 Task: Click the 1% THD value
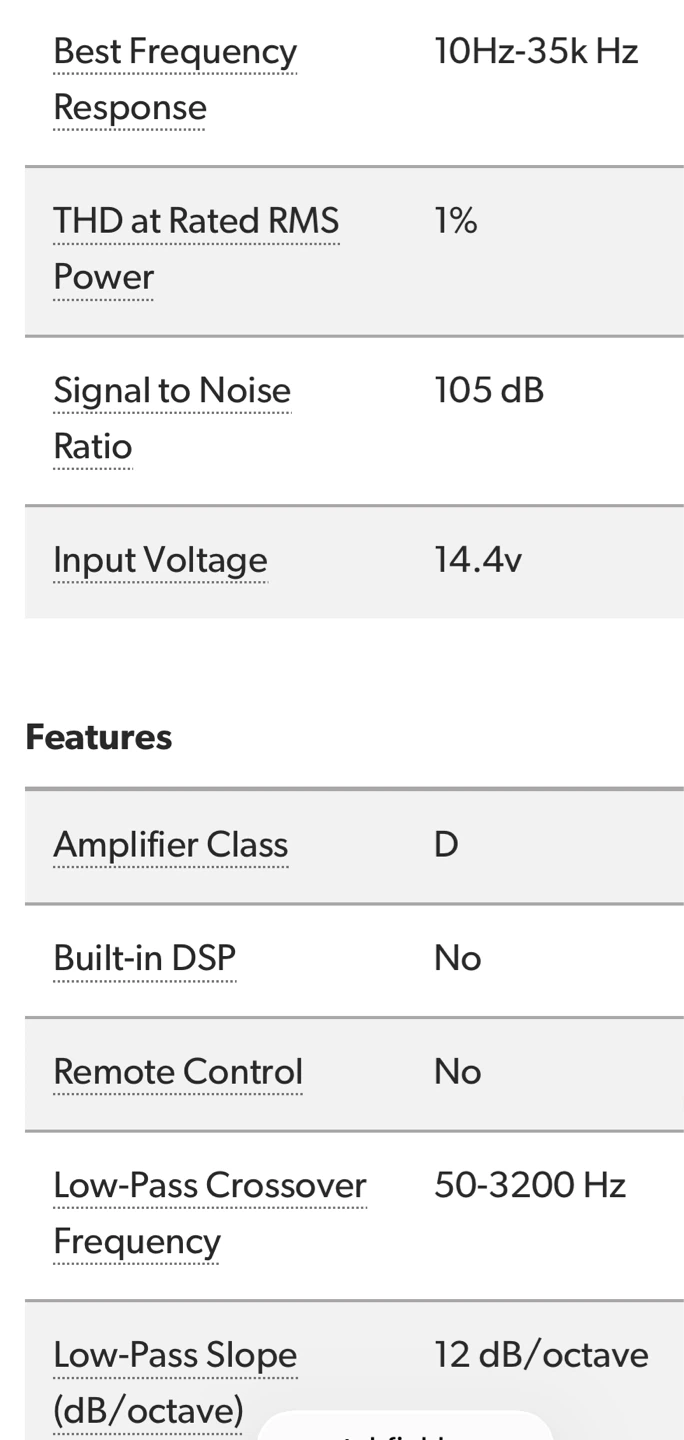(456, 221)
